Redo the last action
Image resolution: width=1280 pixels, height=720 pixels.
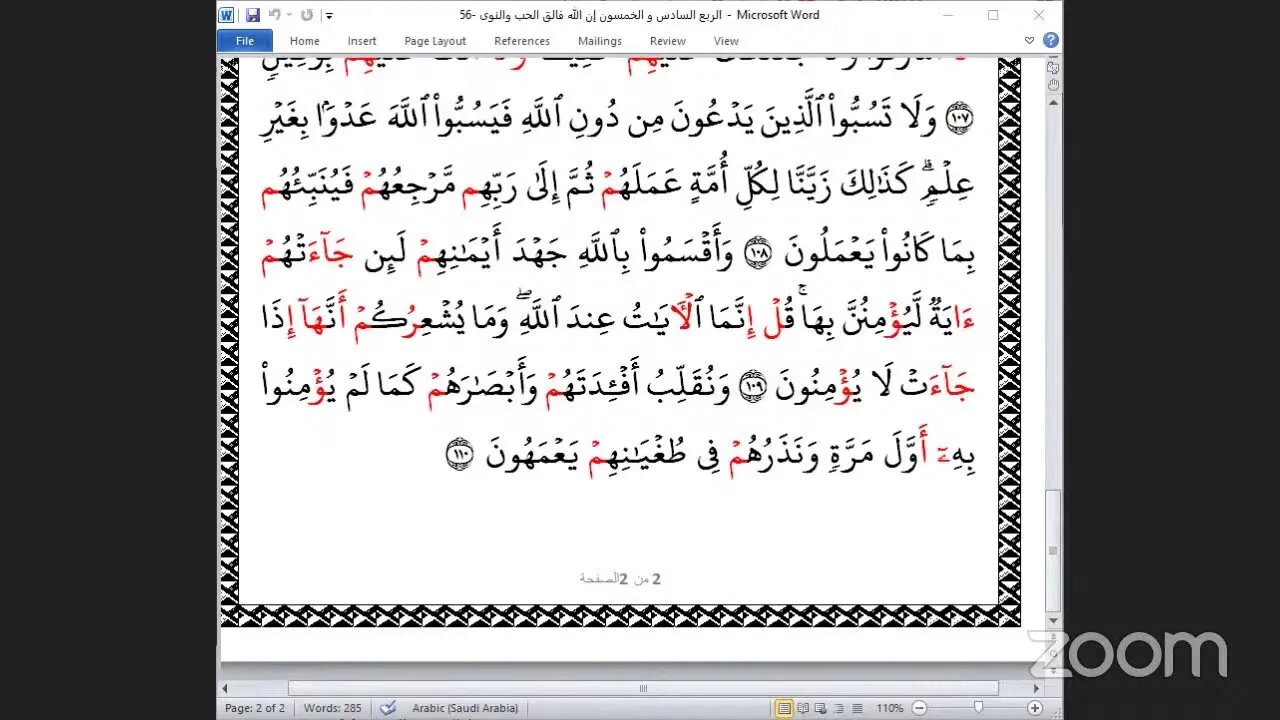pyautogui.click(x=307, y=15)
